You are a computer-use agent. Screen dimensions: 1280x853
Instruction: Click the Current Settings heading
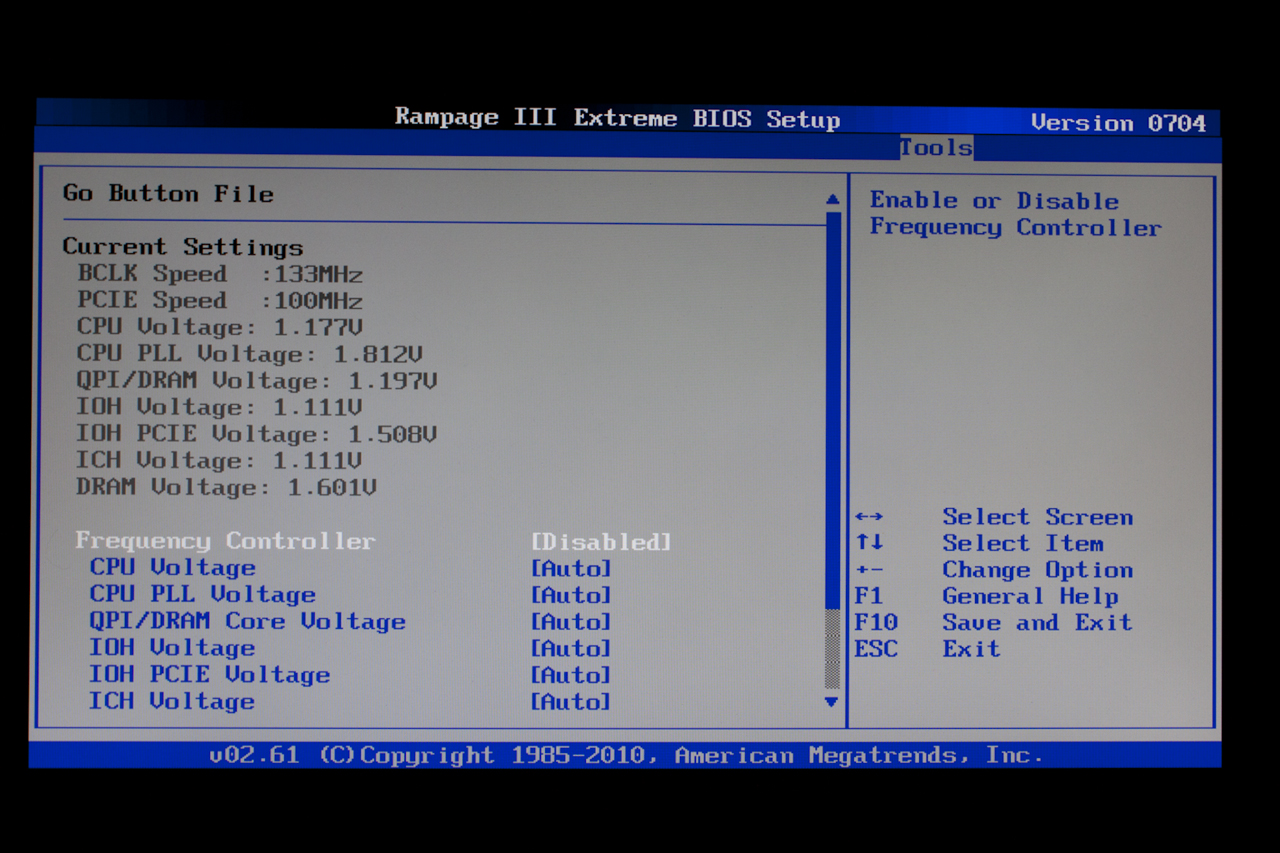183,247
